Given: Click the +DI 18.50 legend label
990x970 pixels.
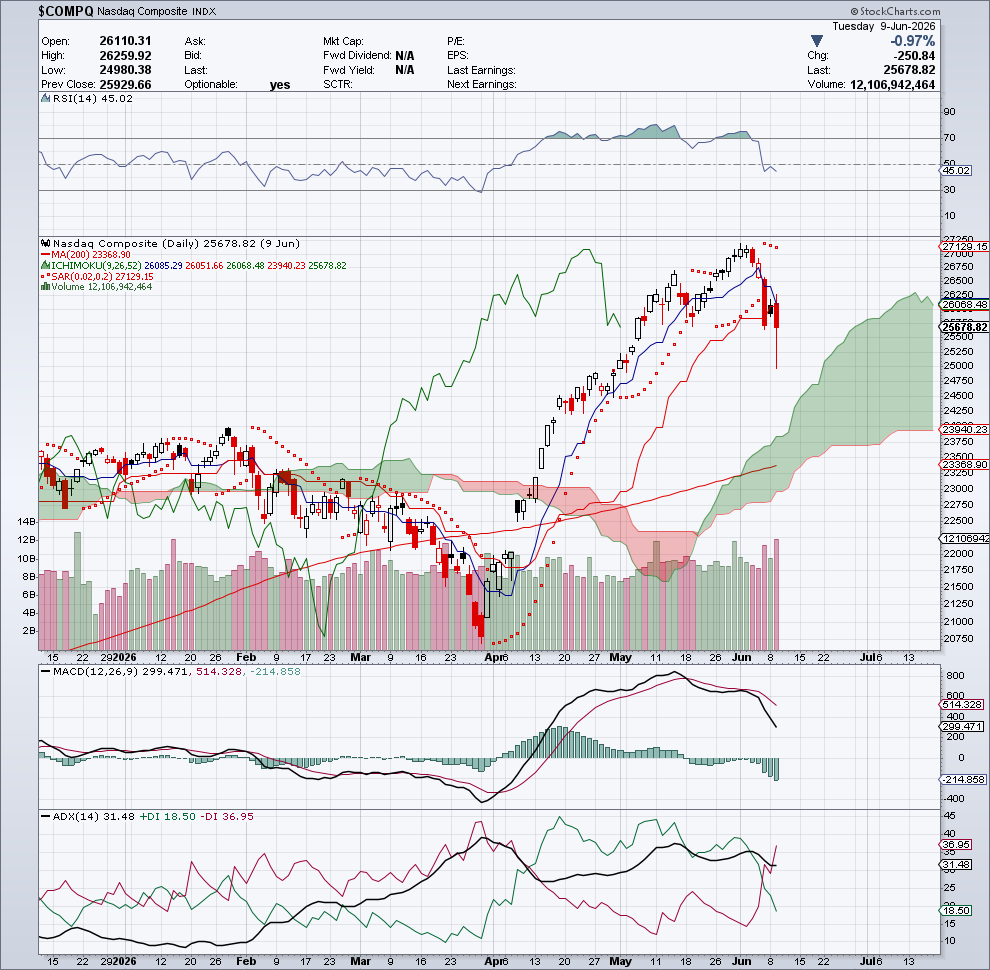Looking at the screenshot, I should [167, 817].
